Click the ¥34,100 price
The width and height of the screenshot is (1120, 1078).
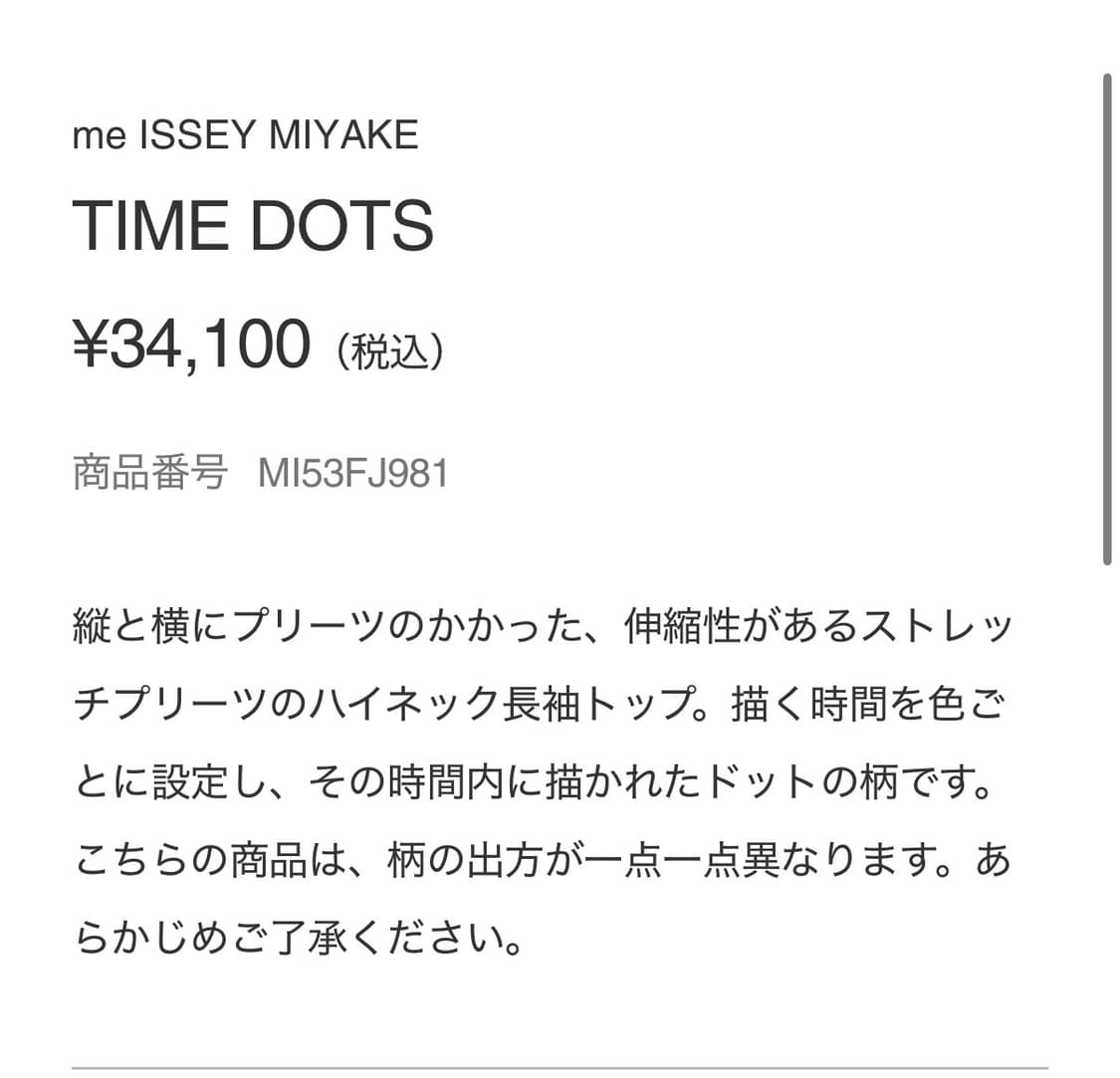[191, 344]
